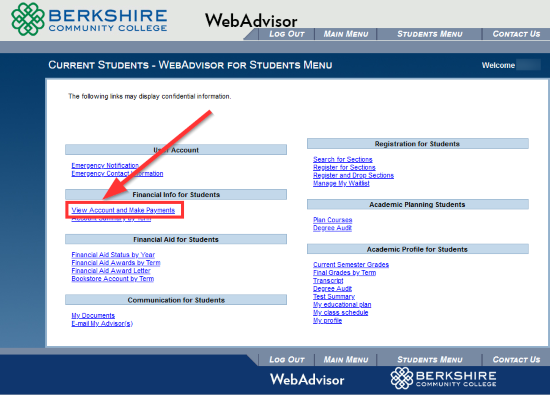Click Financial Info for Students header

(x=176, y=195)
